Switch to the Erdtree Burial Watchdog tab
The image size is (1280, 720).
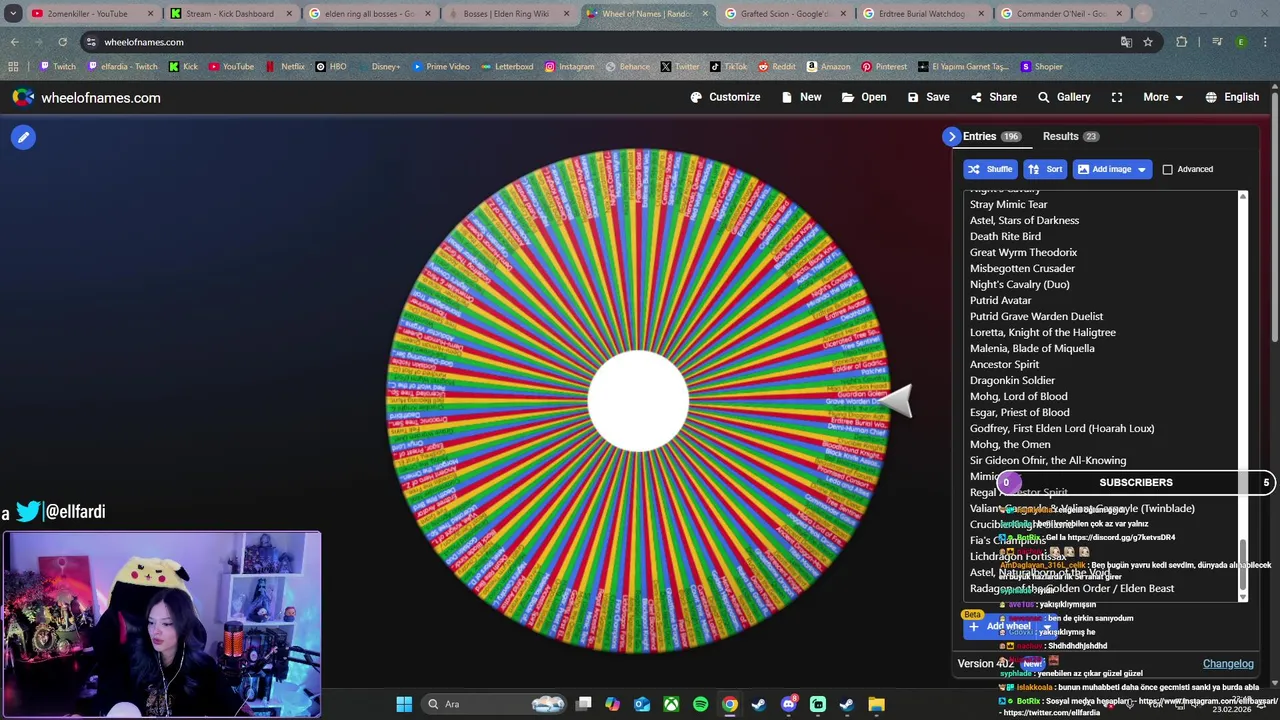coord(922,14)
